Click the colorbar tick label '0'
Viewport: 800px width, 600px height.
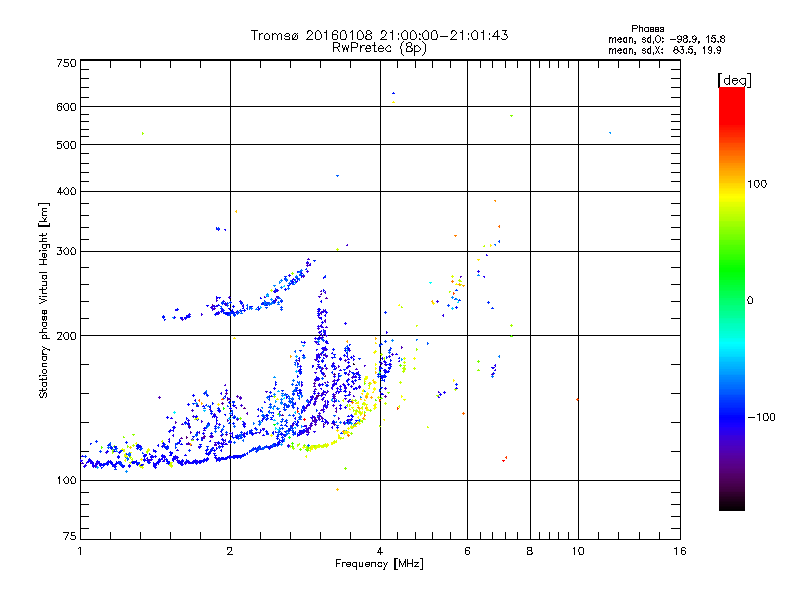[750, 301]
